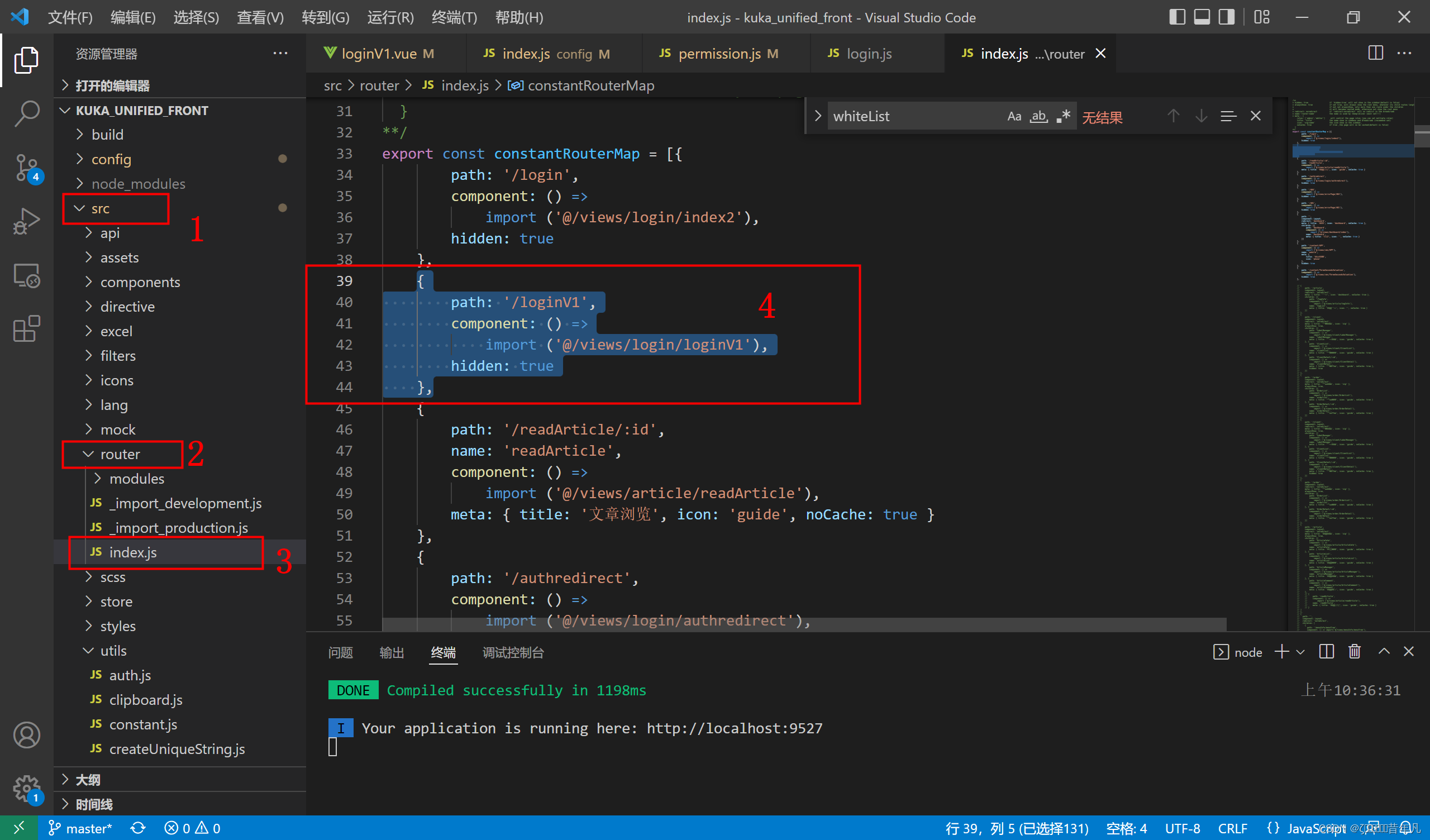Open the Search view in activity bar

tap(27, 113)
